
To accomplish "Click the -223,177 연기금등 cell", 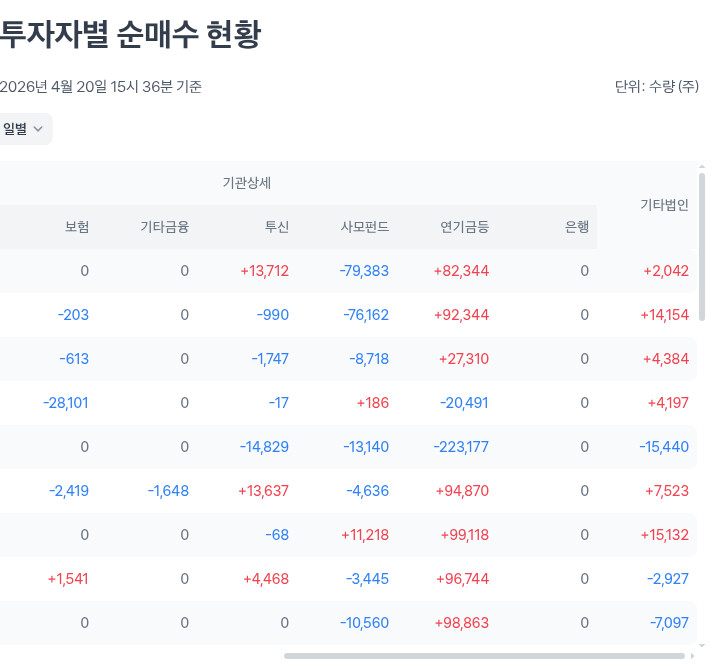I will [463, 447].
